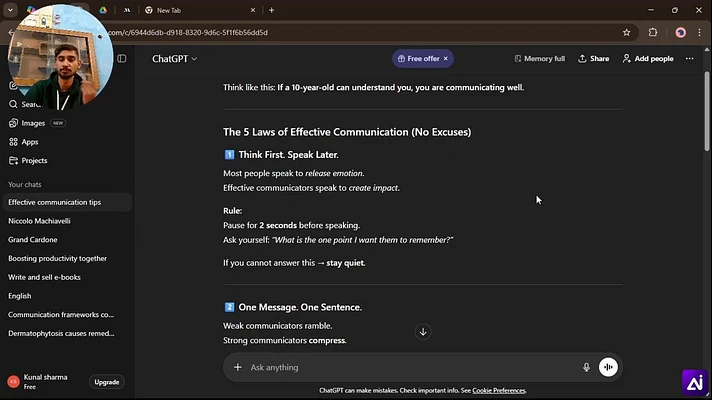Viewport: 712px width, 400px height.
Task: Open the ChatGPT model selector dropdown
Action: (x=174, y=59)
